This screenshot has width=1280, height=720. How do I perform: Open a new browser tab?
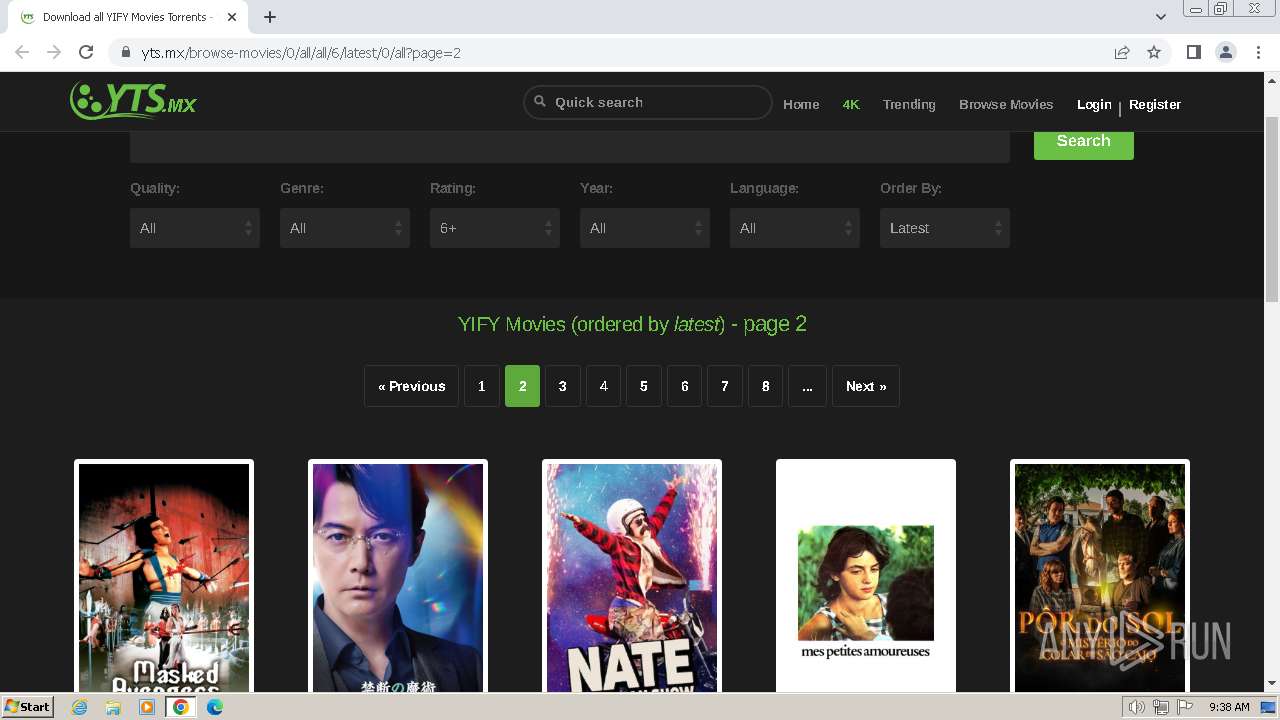[x=270, y=17]
